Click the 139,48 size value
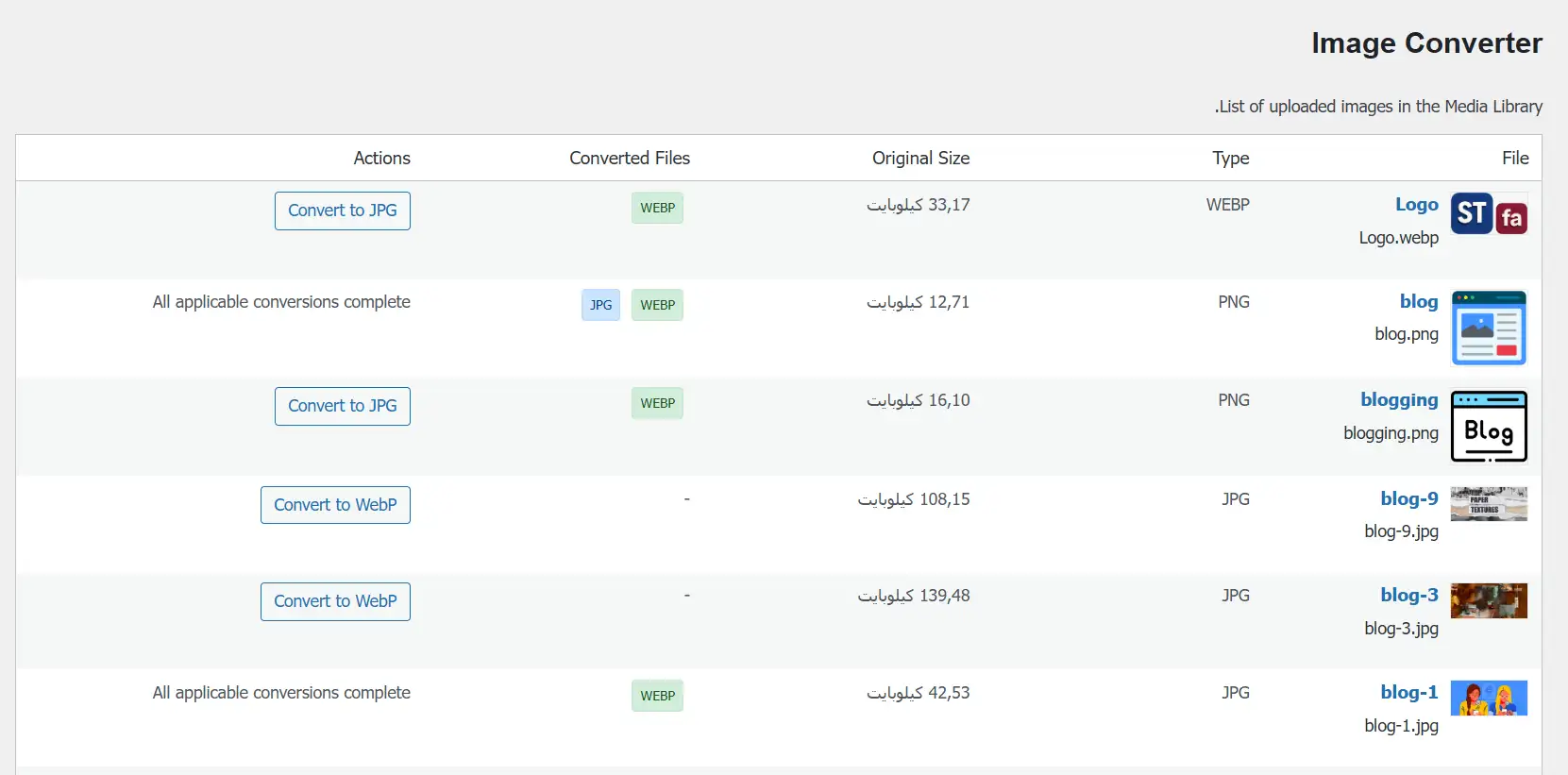This screenshot has height=775, width=1568. coord(914,596)
